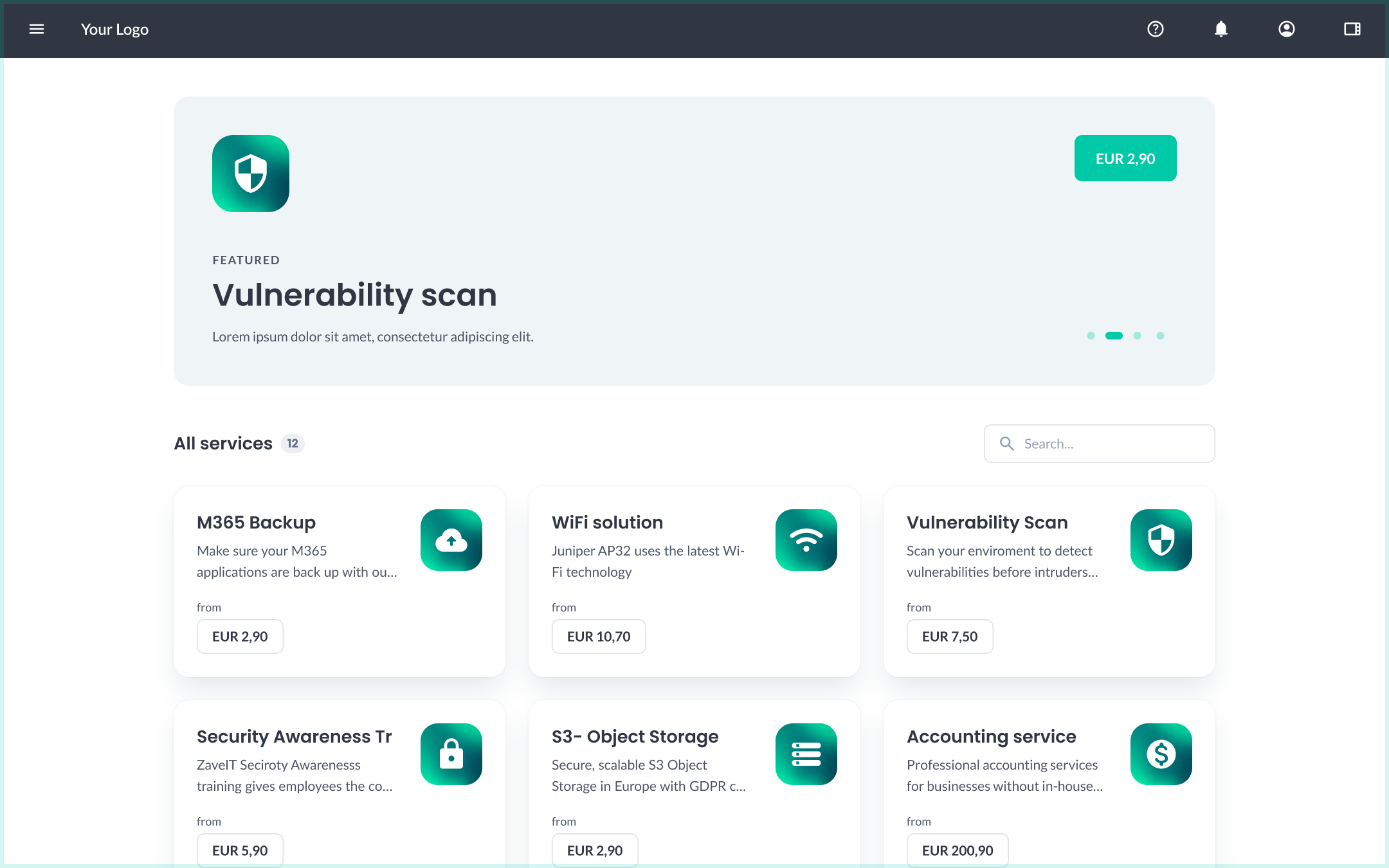The height and width of the screenshot is (868, 1389).
Task: Click Accounting service EUR 200,90 price button
Action: [x=958, y=851]
